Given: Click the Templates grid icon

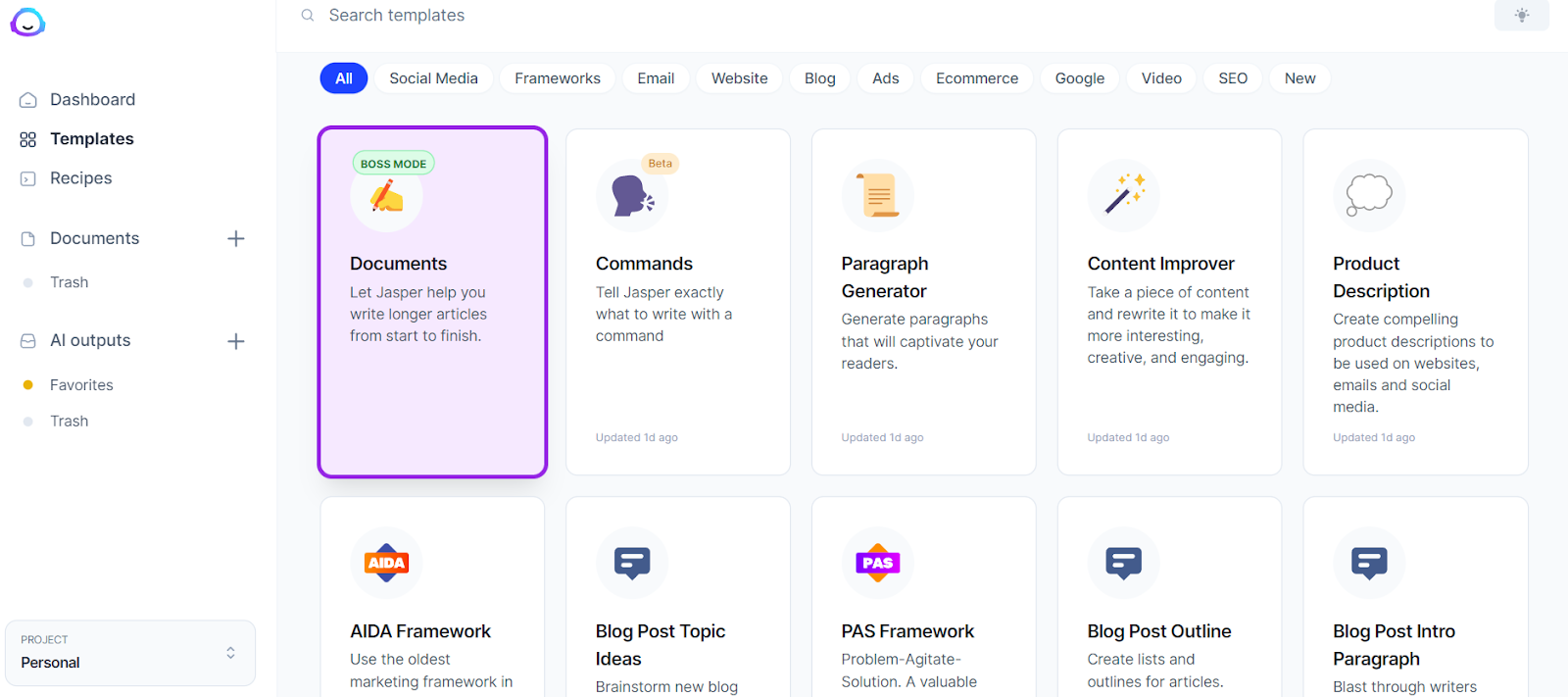Looking at the screenshot, I should (x=28, y=139).
